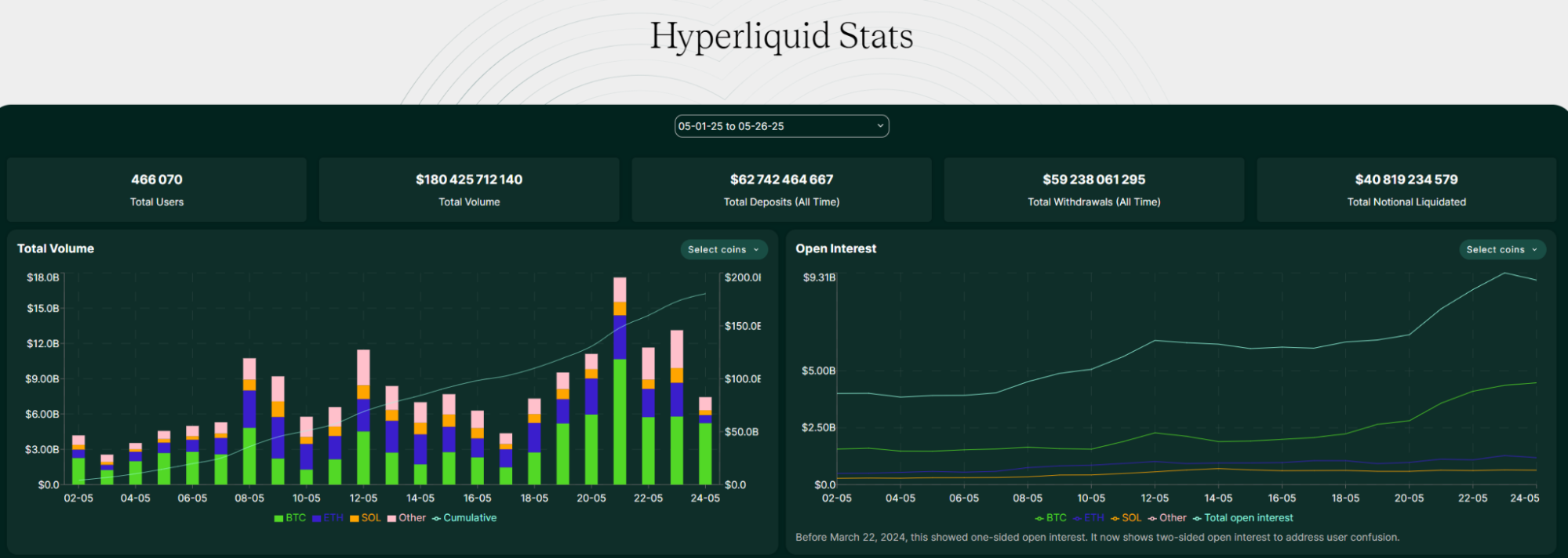Click the $9.31B axis label in Open Interest
Screen dimensions: 1568x558
(x=819, y=277)
